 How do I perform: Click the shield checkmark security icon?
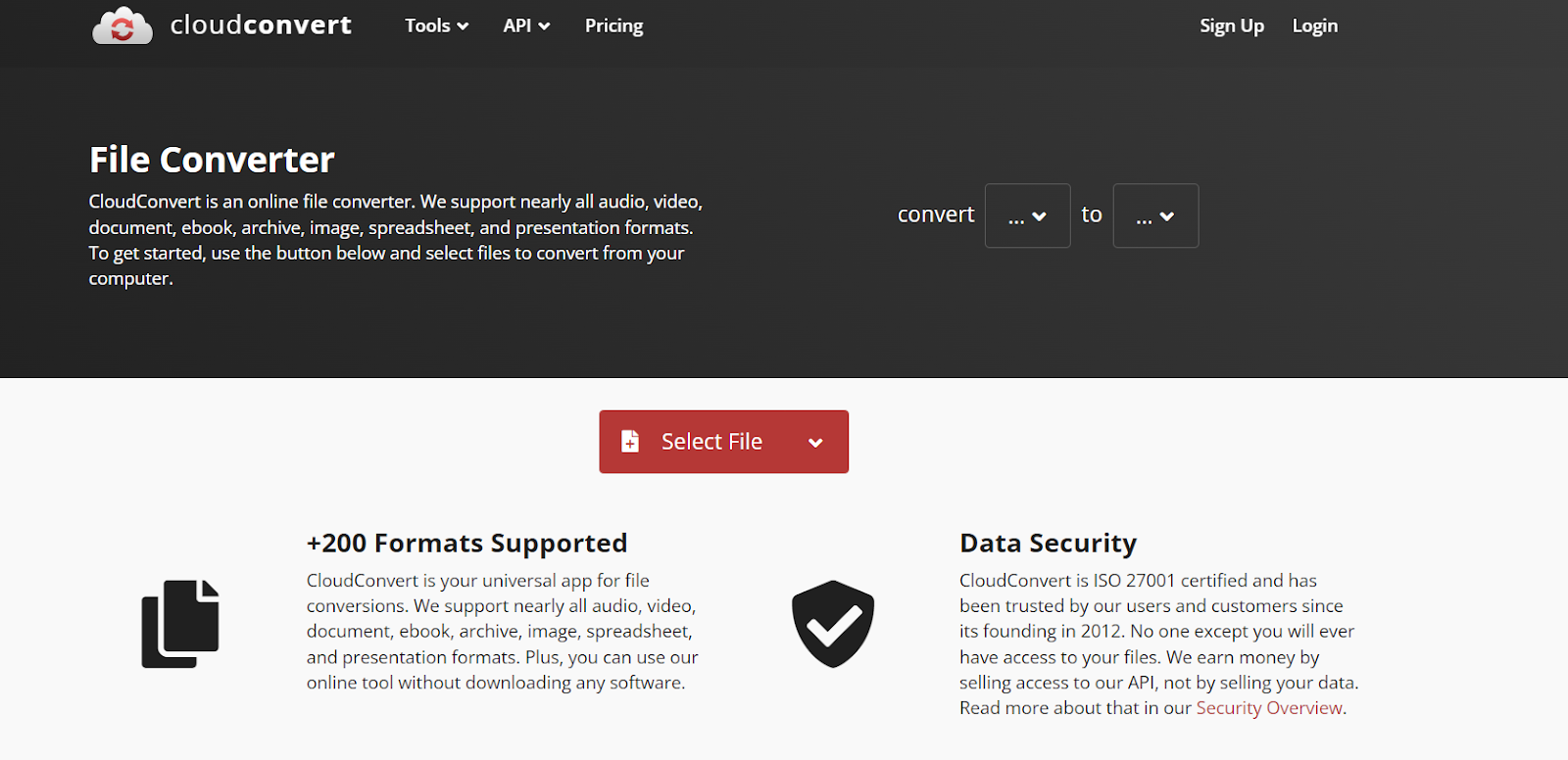833,624
